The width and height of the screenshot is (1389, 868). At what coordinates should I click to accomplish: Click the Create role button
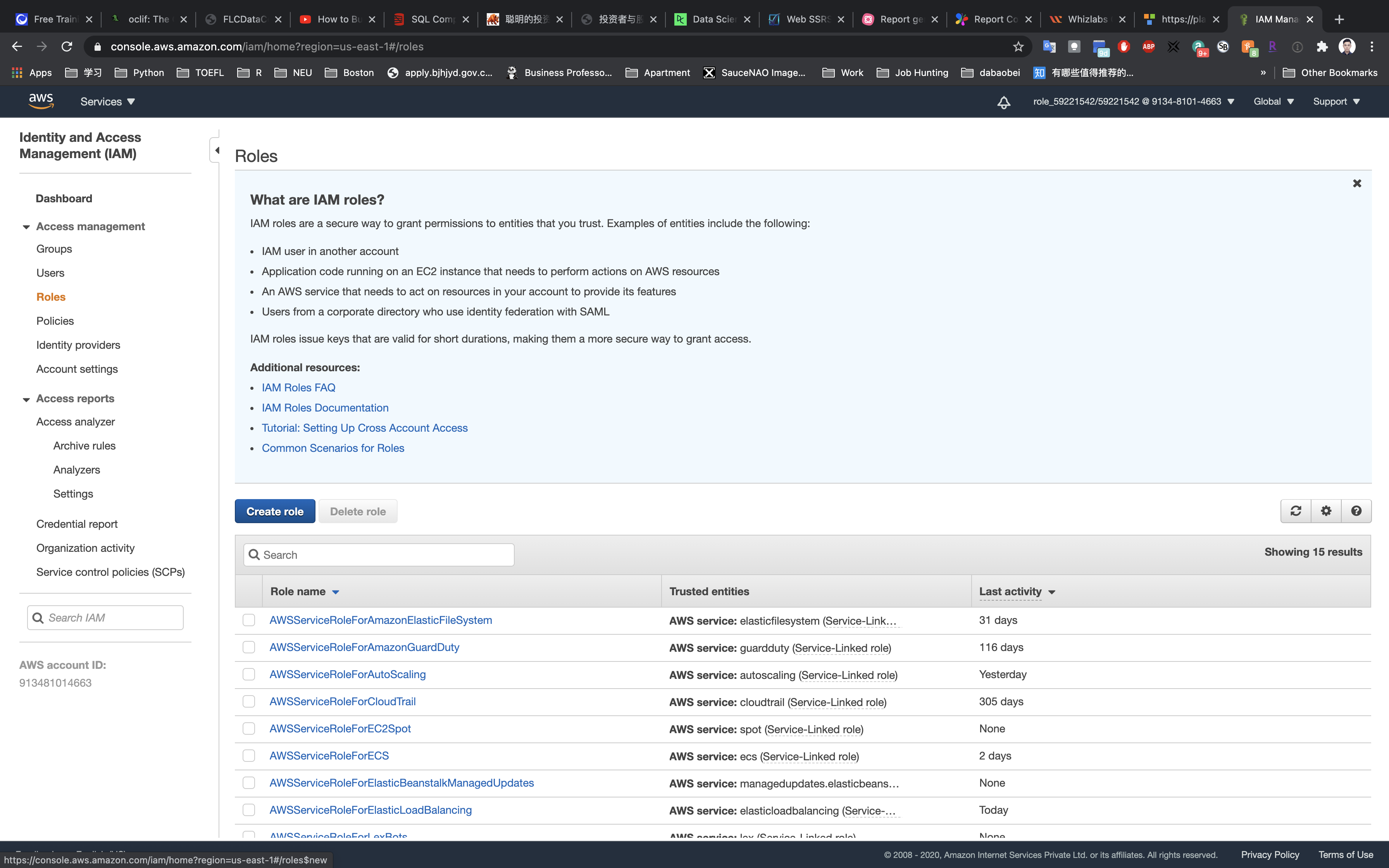point(274,511)
